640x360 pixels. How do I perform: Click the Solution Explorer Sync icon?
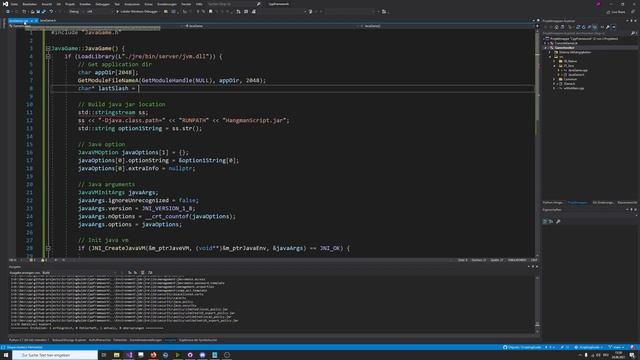point(578,27)
